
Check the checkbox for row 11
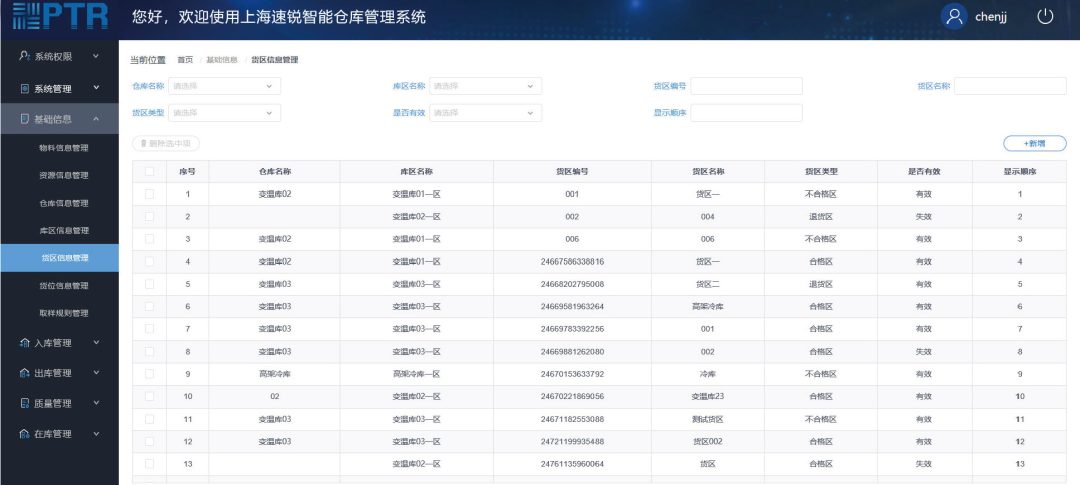(149, 419)
